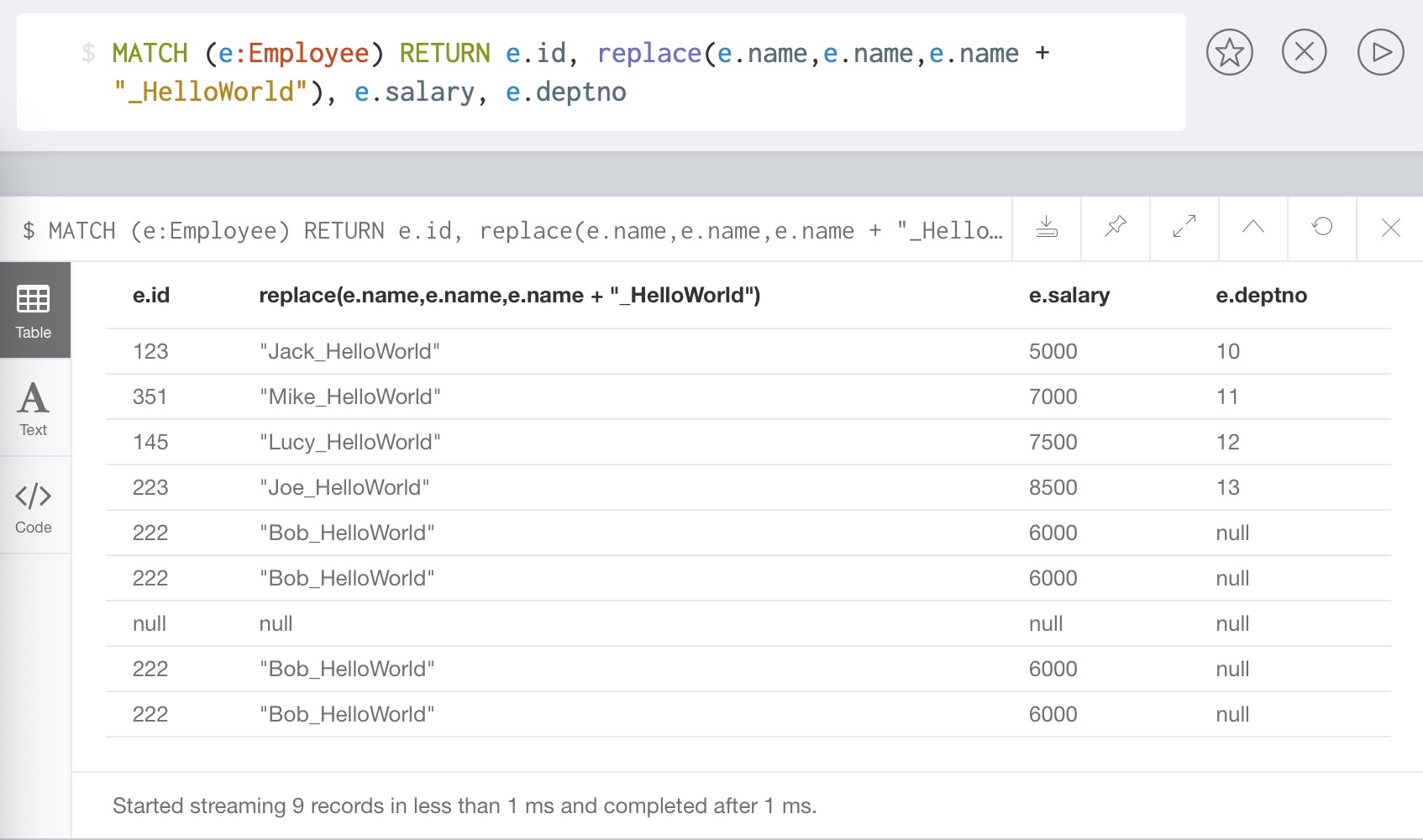Click the e.salary column header
Viewport: 1423px width, 840px height.
[x=1069, y=296]
